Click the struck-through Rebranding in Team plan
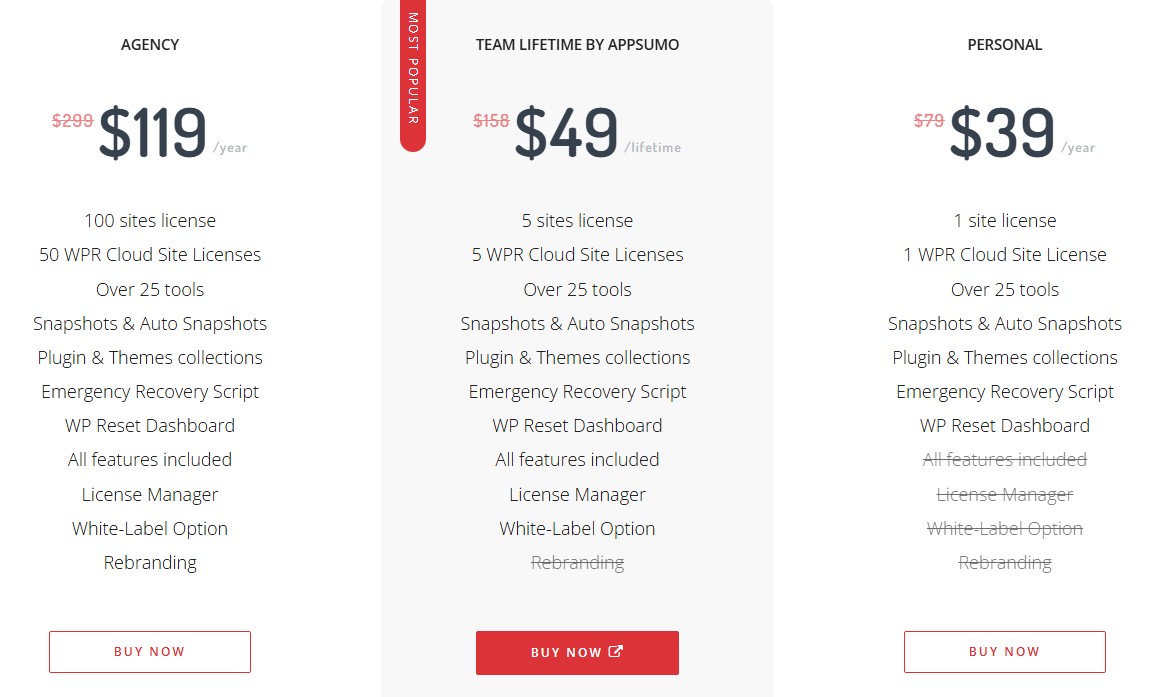 pos(577,563)
